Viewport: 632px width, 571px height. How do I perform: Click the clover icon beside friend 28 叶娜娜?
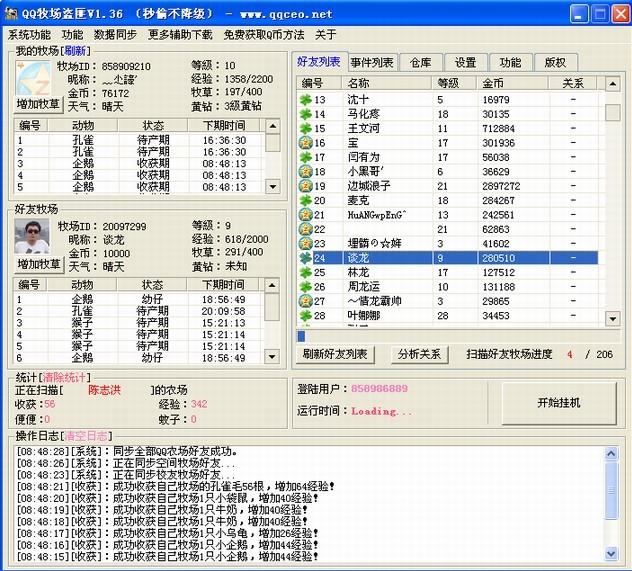pyautogui.click(x=306, y=316)
